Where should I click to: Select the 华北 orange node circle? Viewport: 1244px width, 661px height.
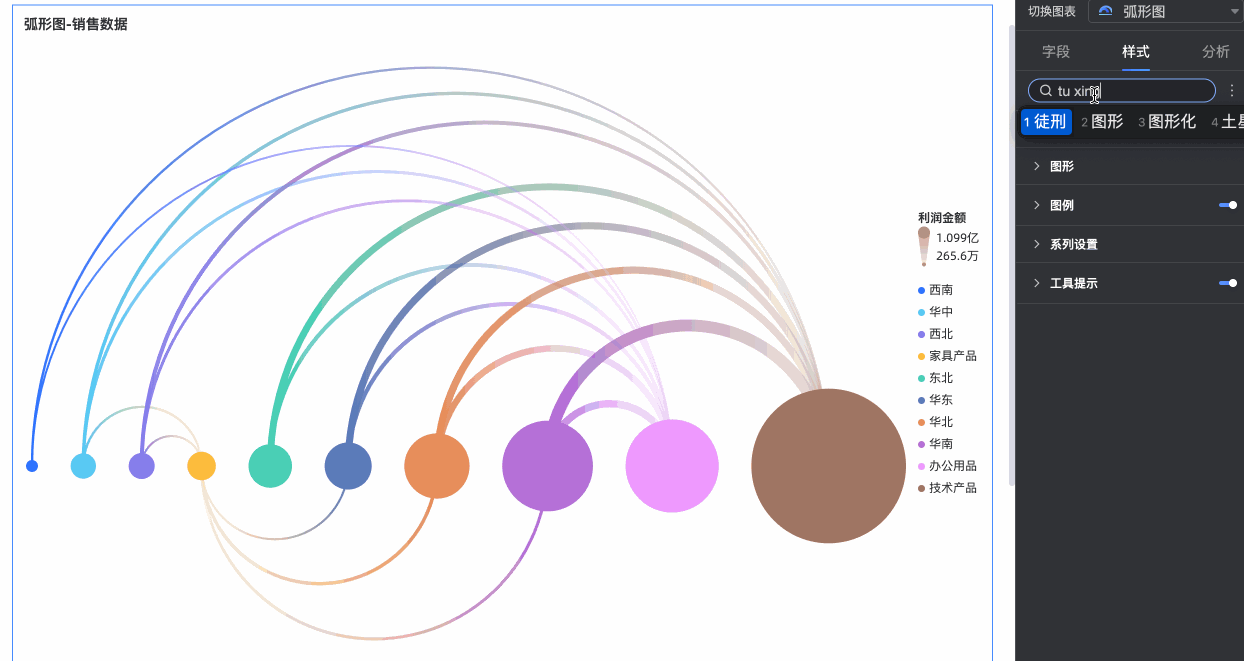pos(437,466)
